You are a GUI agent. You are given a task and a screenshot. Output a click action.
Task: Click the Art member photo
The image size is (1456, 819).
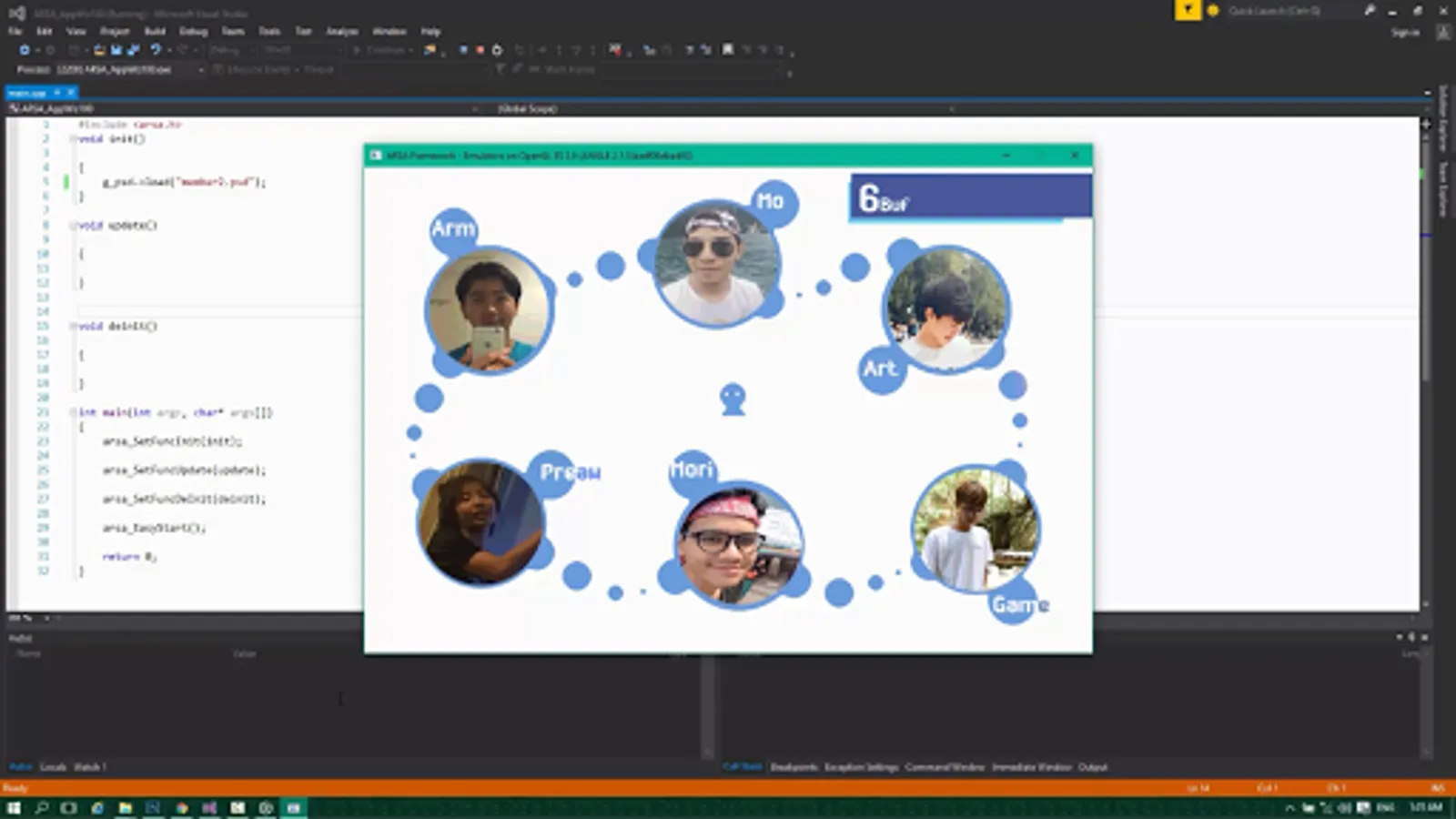(946, 308)
